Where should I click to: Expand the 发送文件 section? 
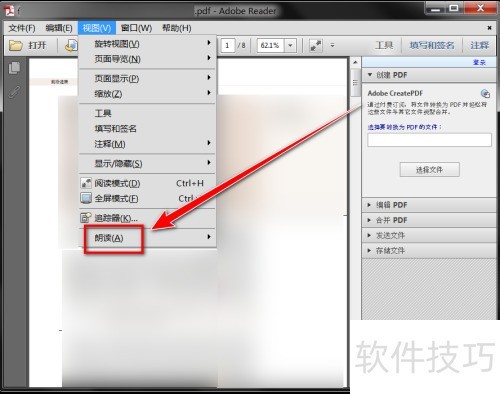(429, 235)
